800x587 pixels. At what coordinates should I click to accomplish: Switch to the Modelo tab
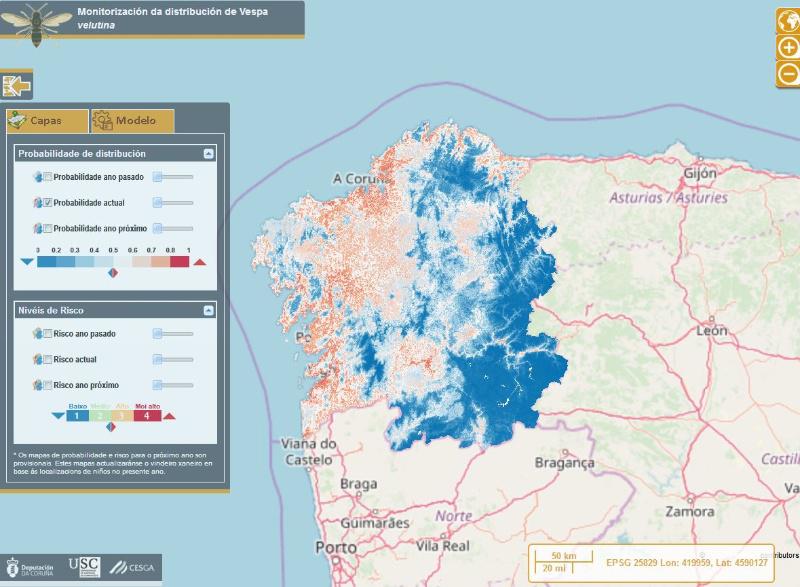pyautogui.click(x=132, y=121)
